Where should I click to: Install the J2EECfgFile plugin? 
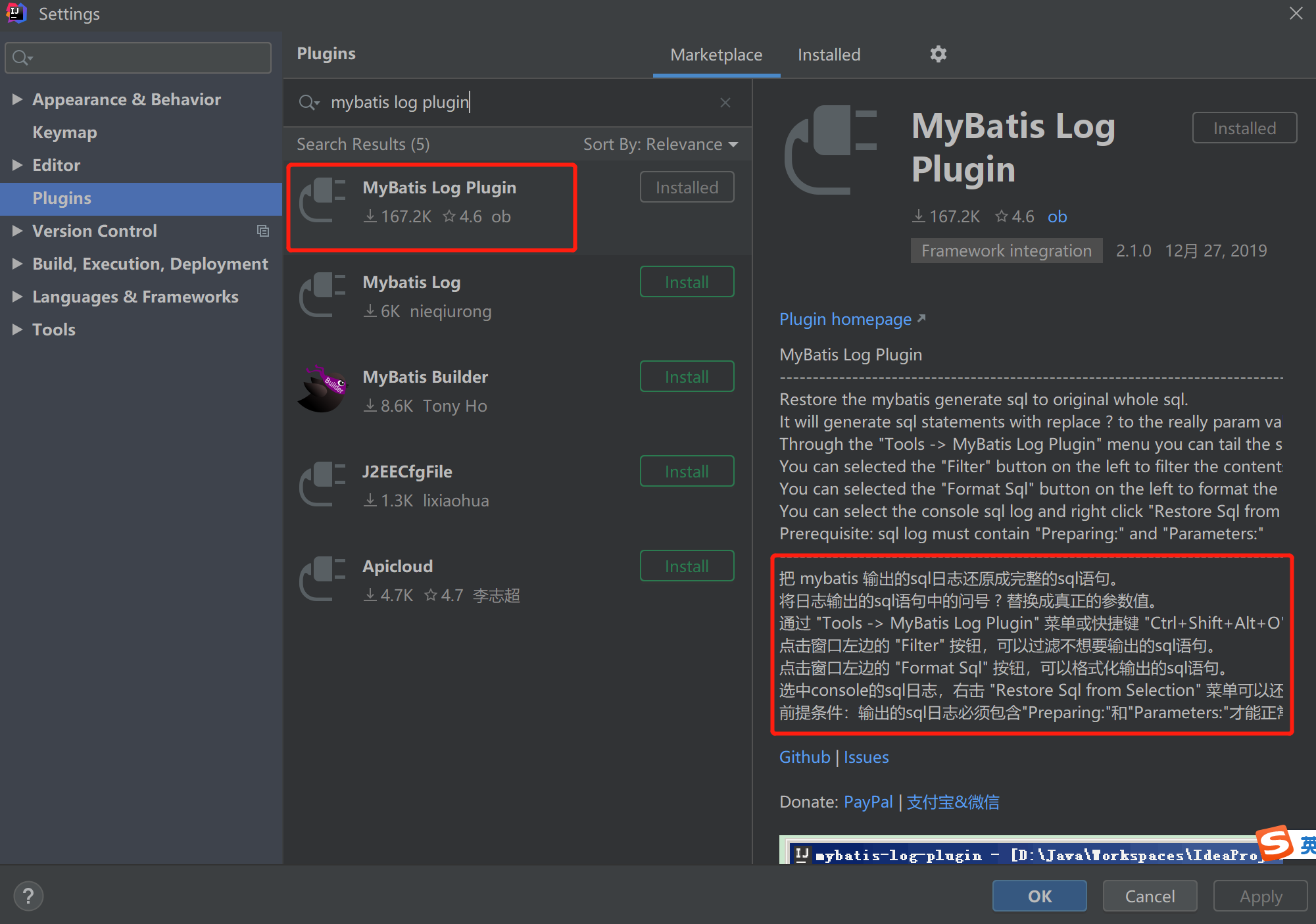[x=687, y=472]
